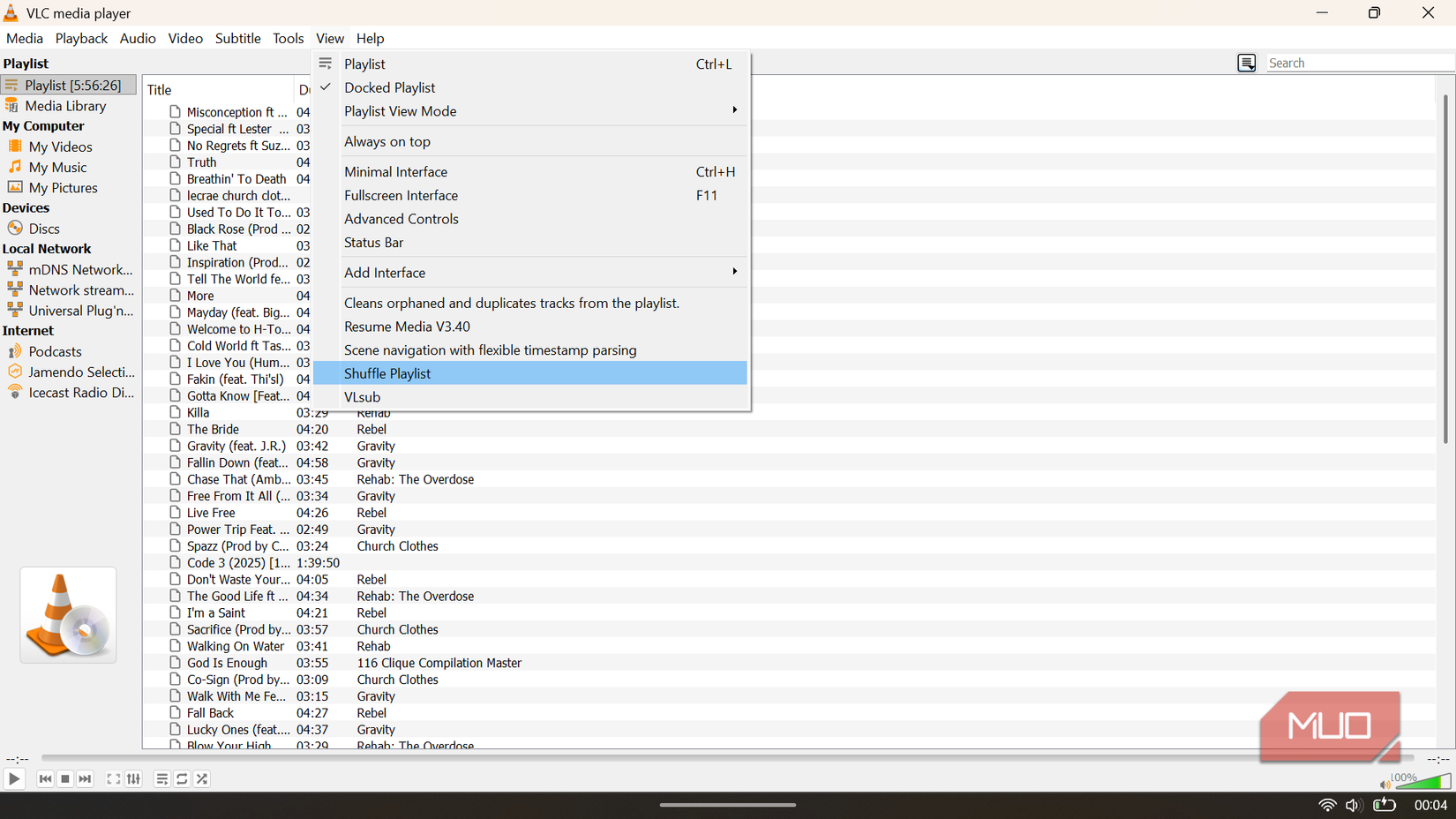This screenshot has height=819, width=1456.
Task: Expand the Add Interface submenu
Action: (385, 272)
